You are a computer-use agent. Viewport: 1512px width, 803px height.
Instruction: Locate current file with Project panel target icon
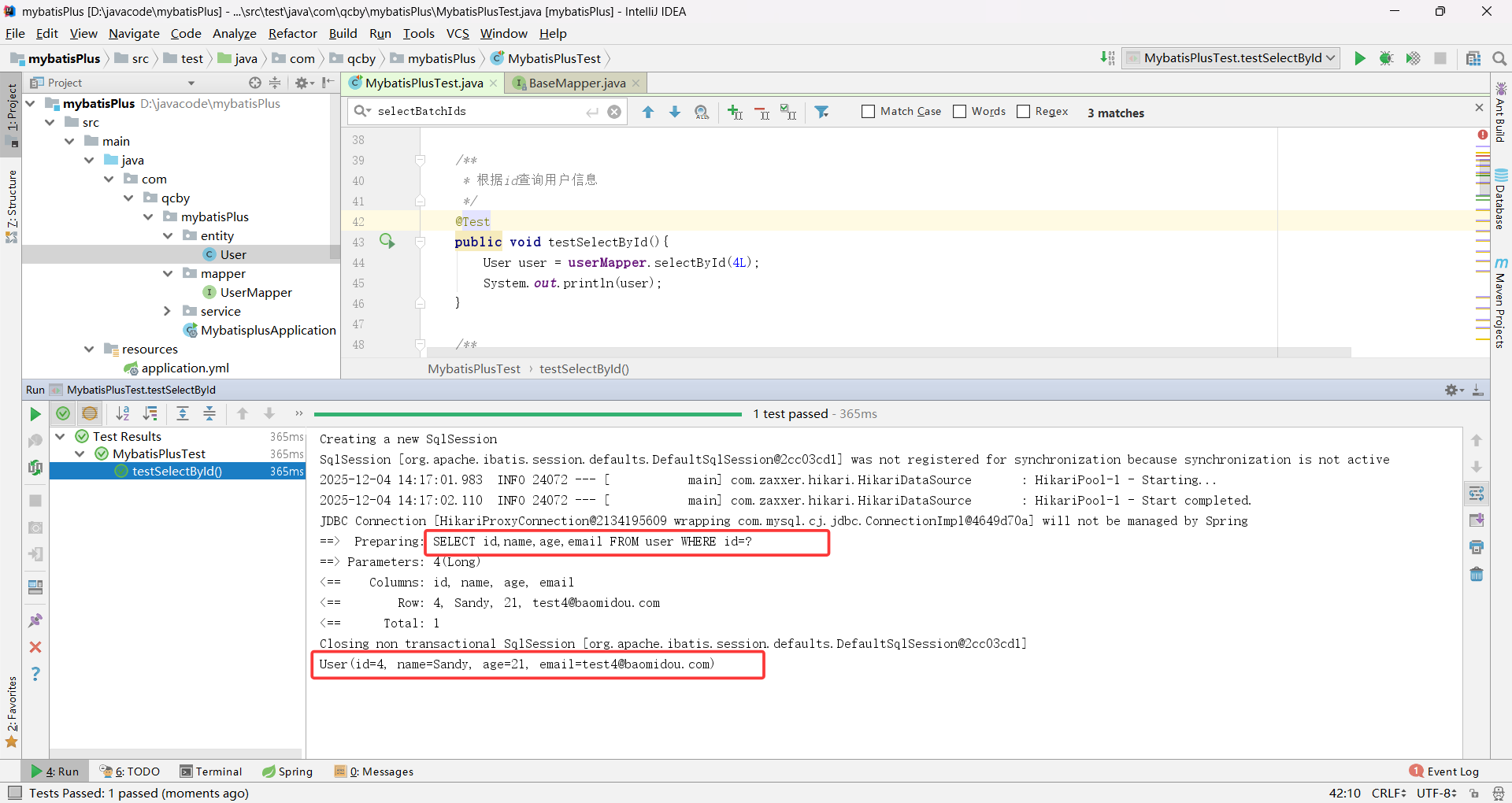tap(254, 83)
